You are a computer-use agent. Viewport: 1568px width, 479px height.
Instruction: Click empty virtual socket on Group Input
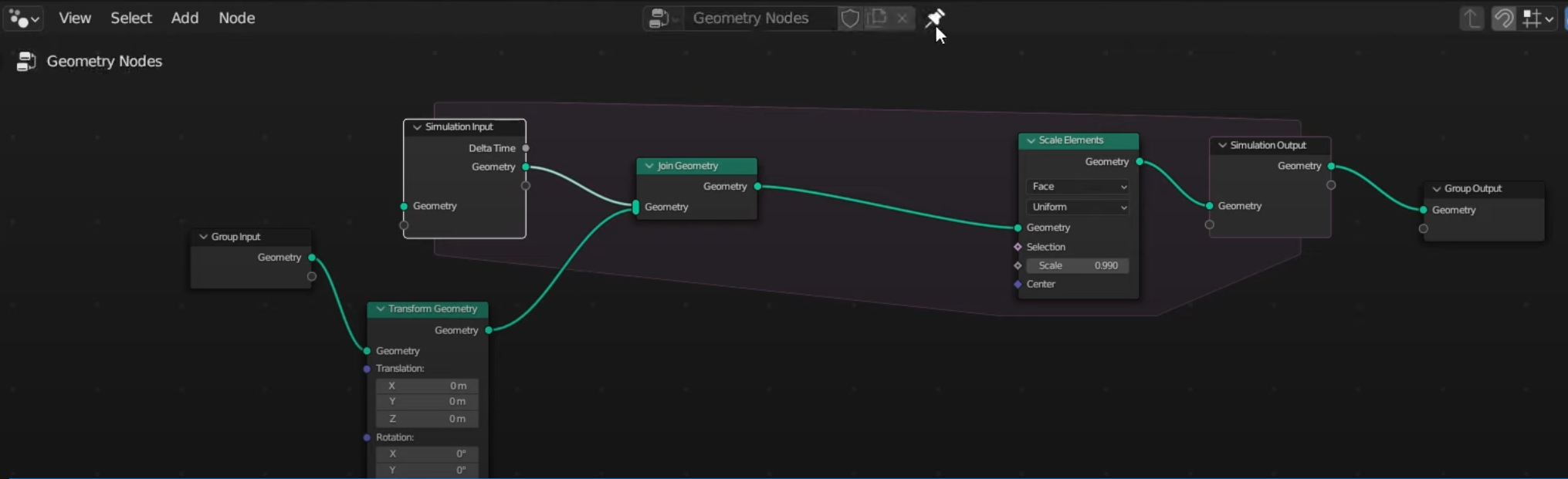312,276
